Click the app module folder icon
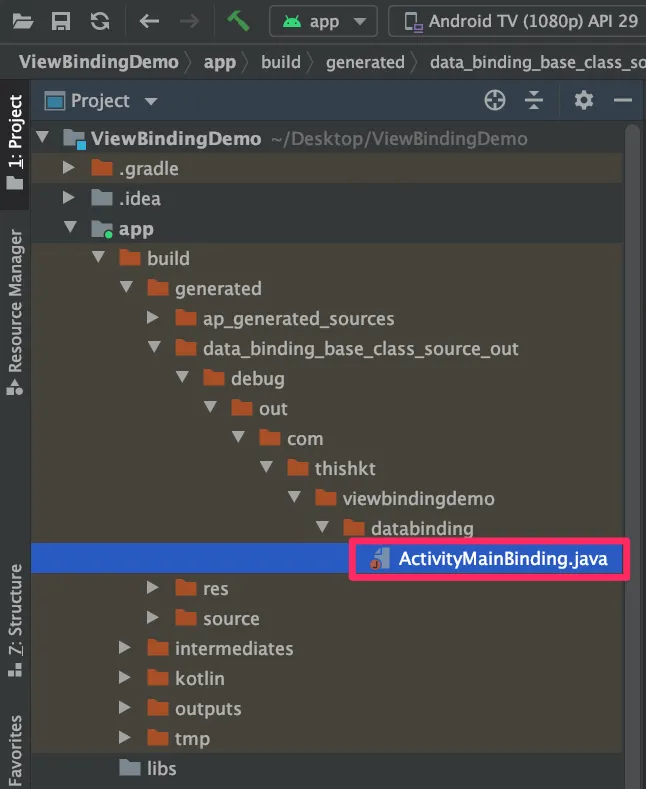This screenshot has width=646, height=789. tap(102, 229)
